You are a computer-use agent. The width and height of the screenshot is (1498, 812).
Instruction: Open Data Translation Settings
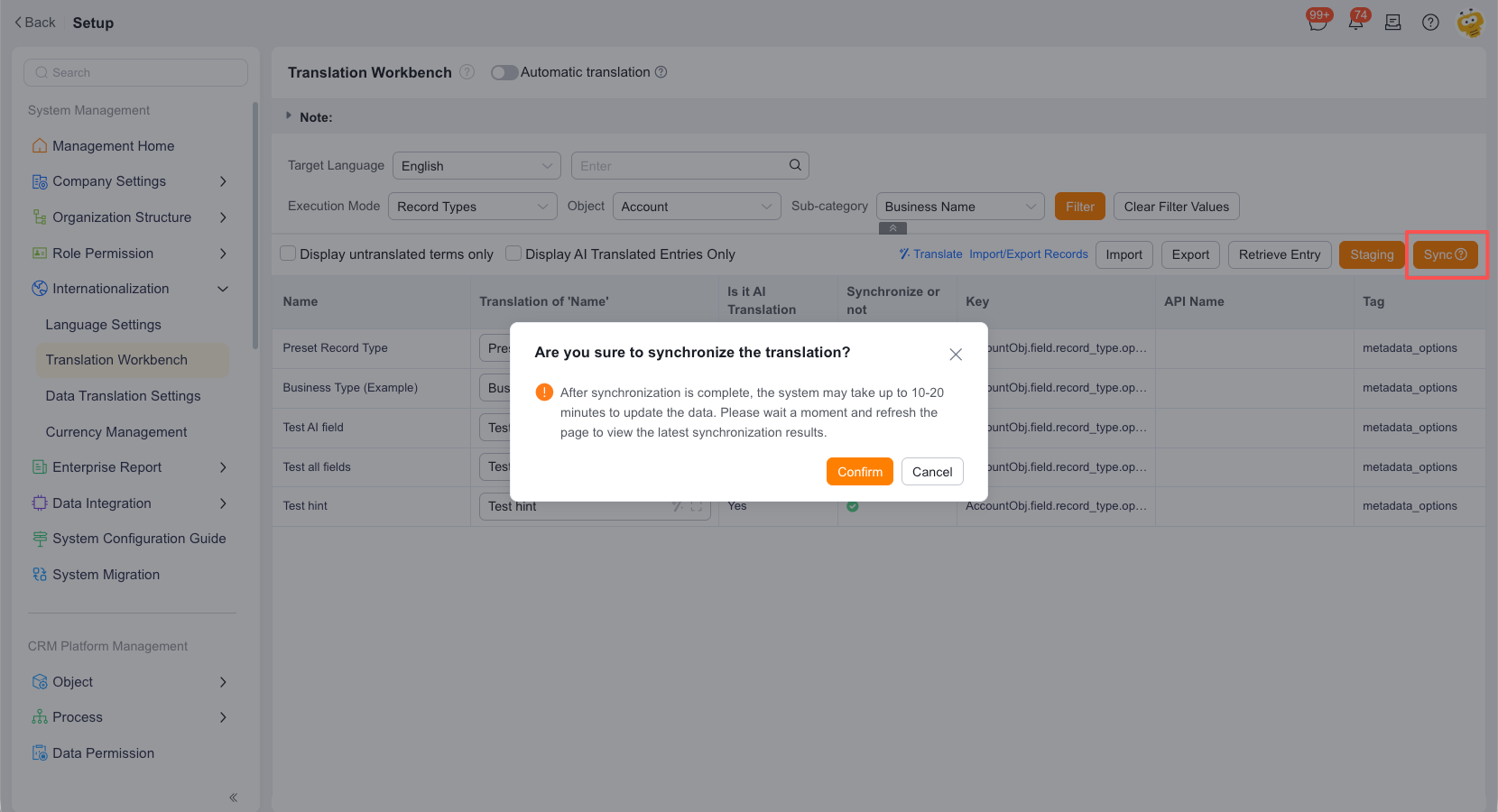point(124,396)
